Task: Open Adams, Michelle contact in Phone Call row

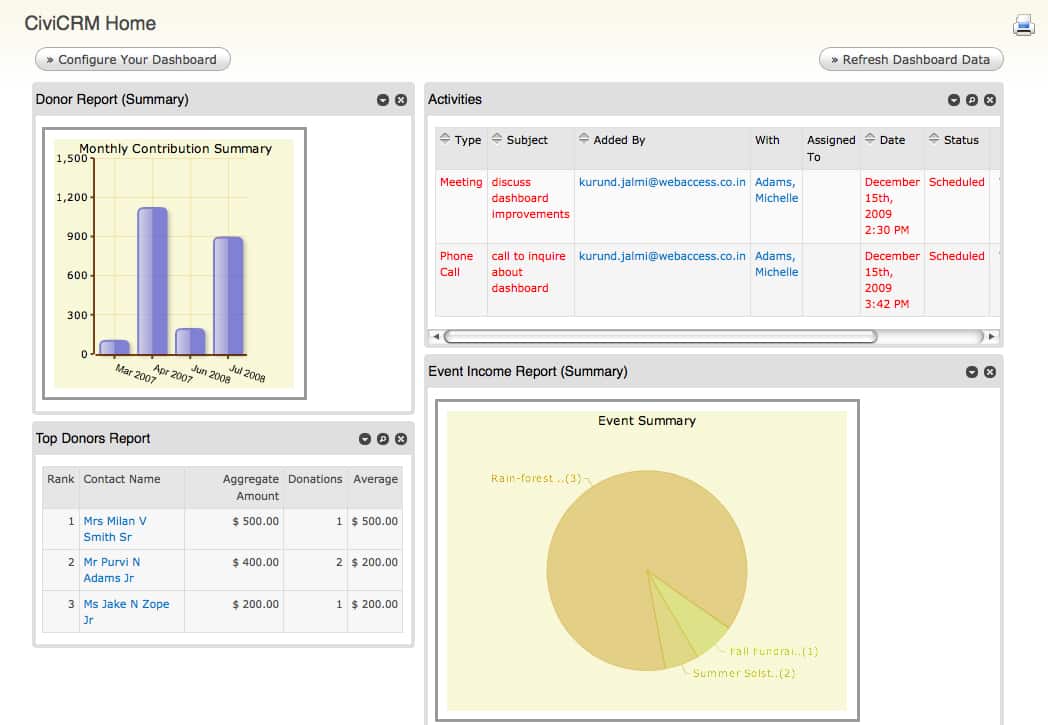Action: tap(776, 264)
